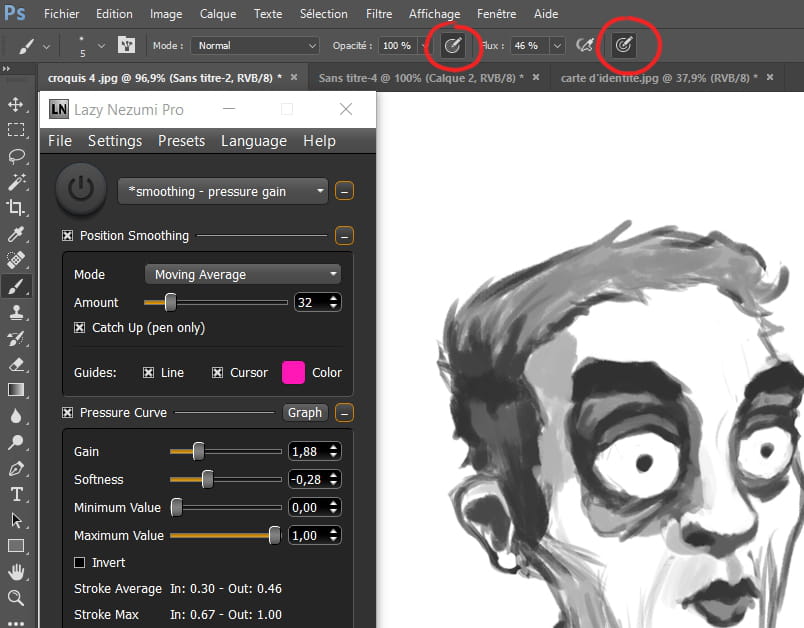
Task: Click the Gain slider handle
Action: pyautogui.click(x=198, y=451)
